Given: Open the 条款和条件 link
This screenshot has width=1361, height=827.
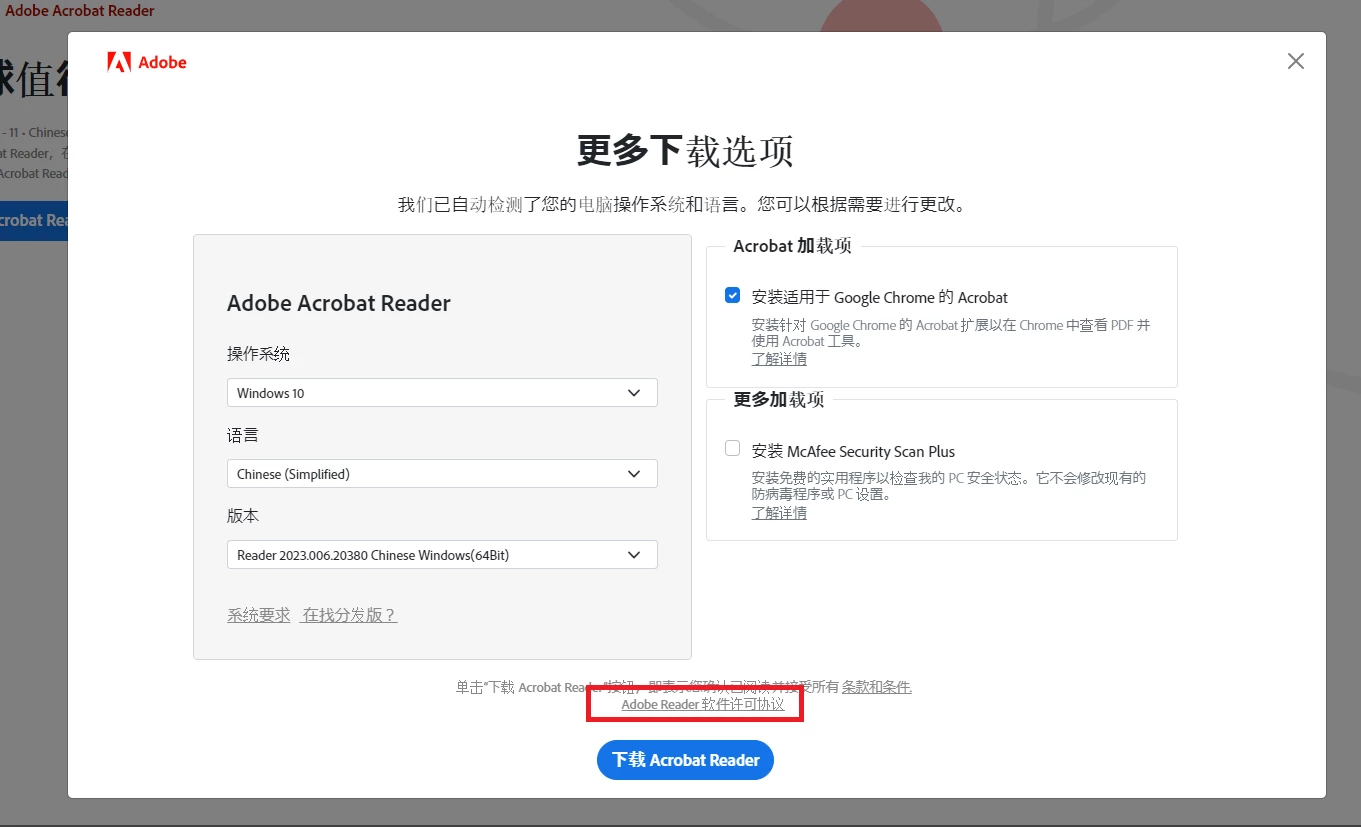Looking at the screenshot, I should tap(876, 687).
